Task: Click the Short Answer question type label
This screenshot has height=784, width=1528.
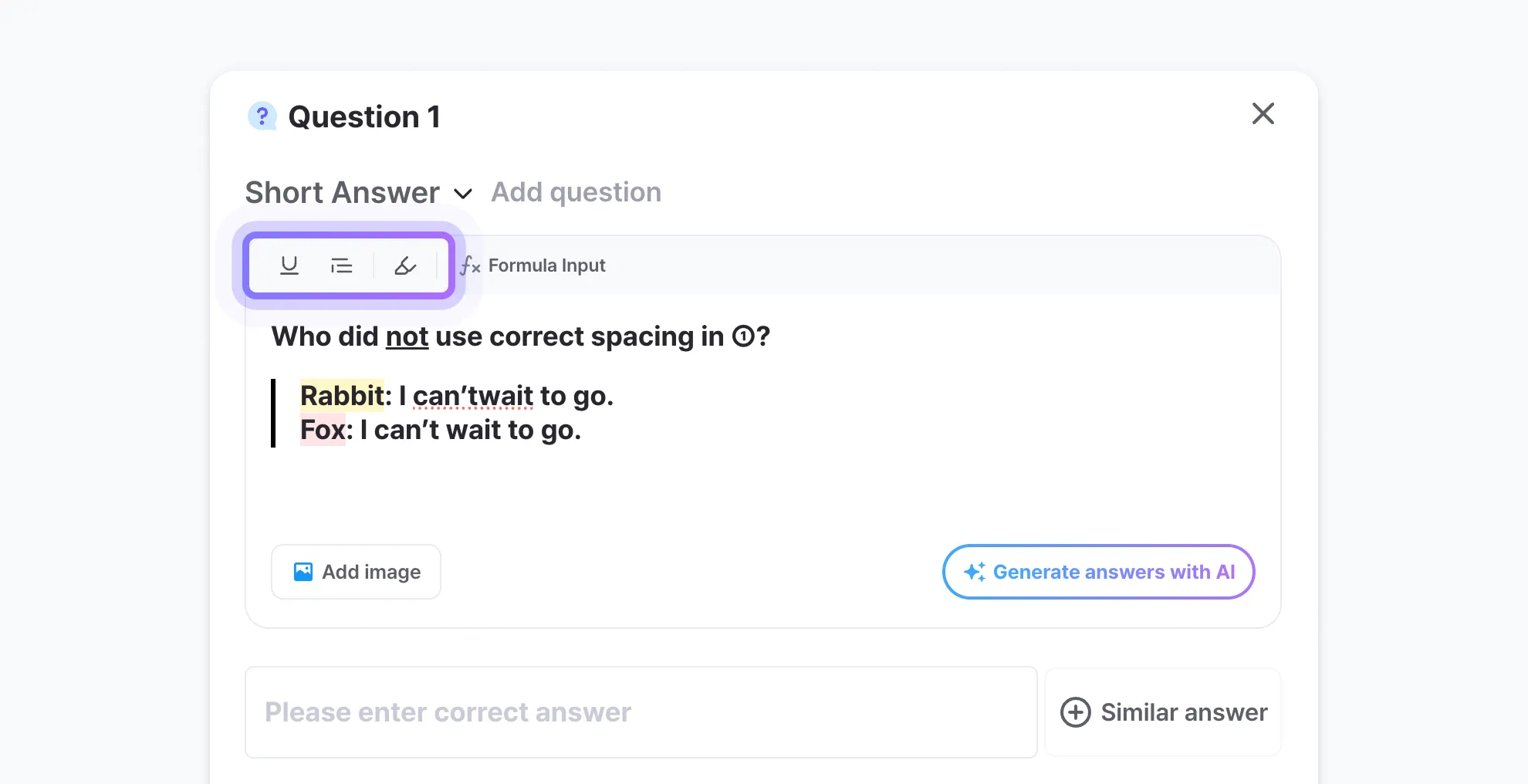Action: (342, 193)
